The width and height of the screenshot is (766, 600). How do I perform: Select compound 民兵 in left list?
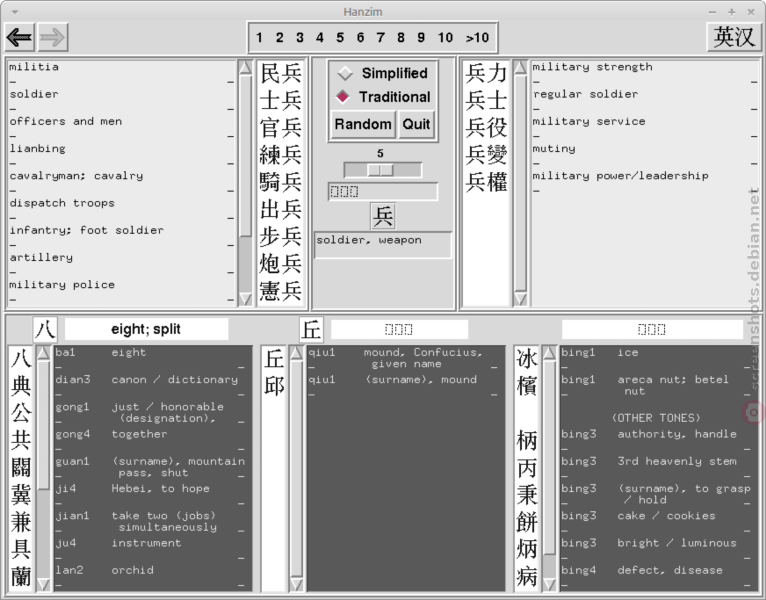coord(281,73)
